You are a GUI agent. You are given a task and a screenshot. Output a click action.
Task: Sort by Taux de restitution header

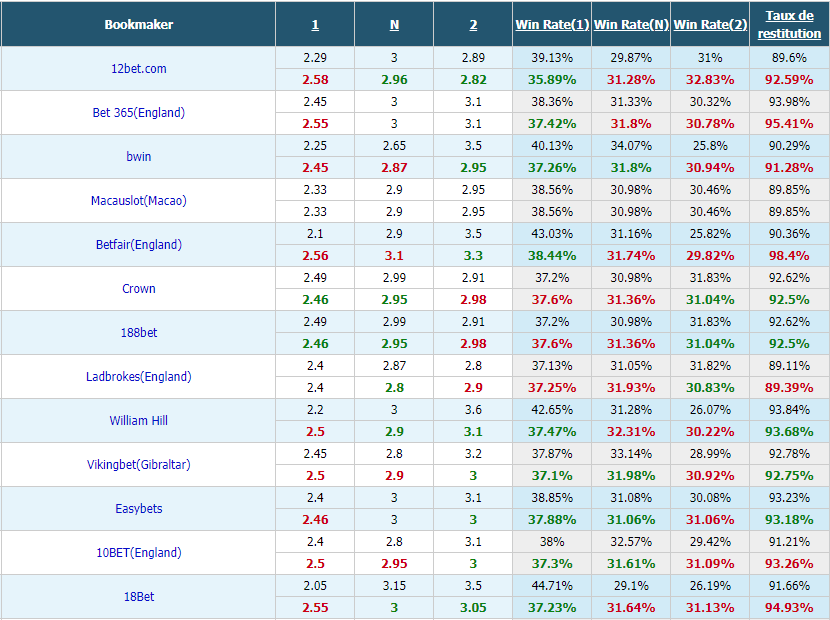tap(789, 24)
